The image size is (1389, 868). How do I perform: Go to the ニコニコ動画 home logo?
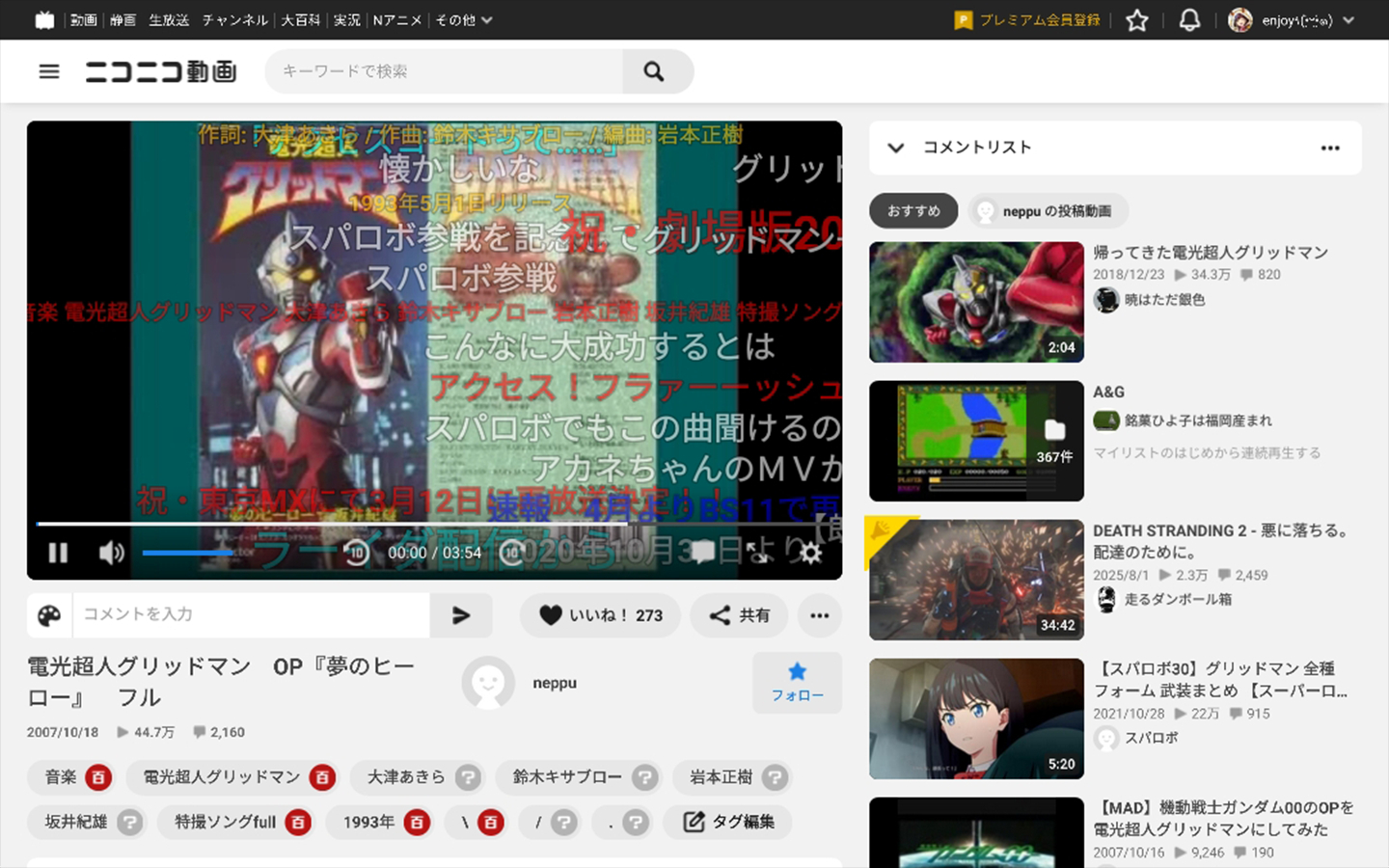click(x=161, y=71)
